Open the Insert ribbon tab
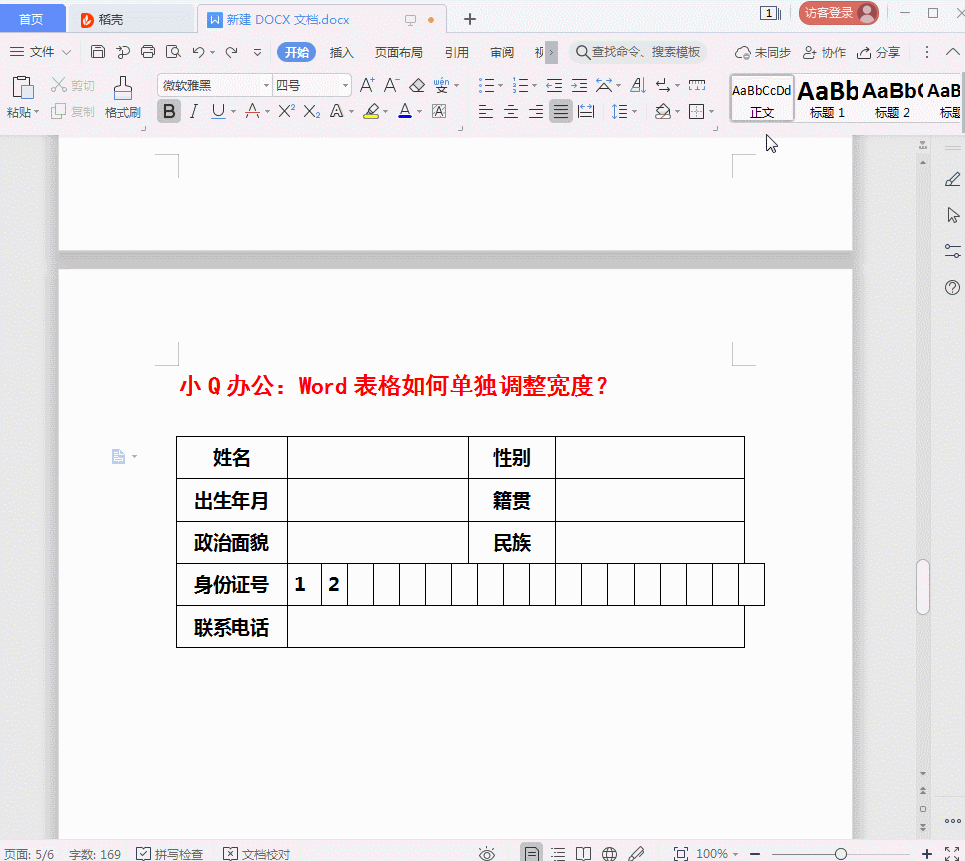The image size is (965, 861). tap(342, 52)
